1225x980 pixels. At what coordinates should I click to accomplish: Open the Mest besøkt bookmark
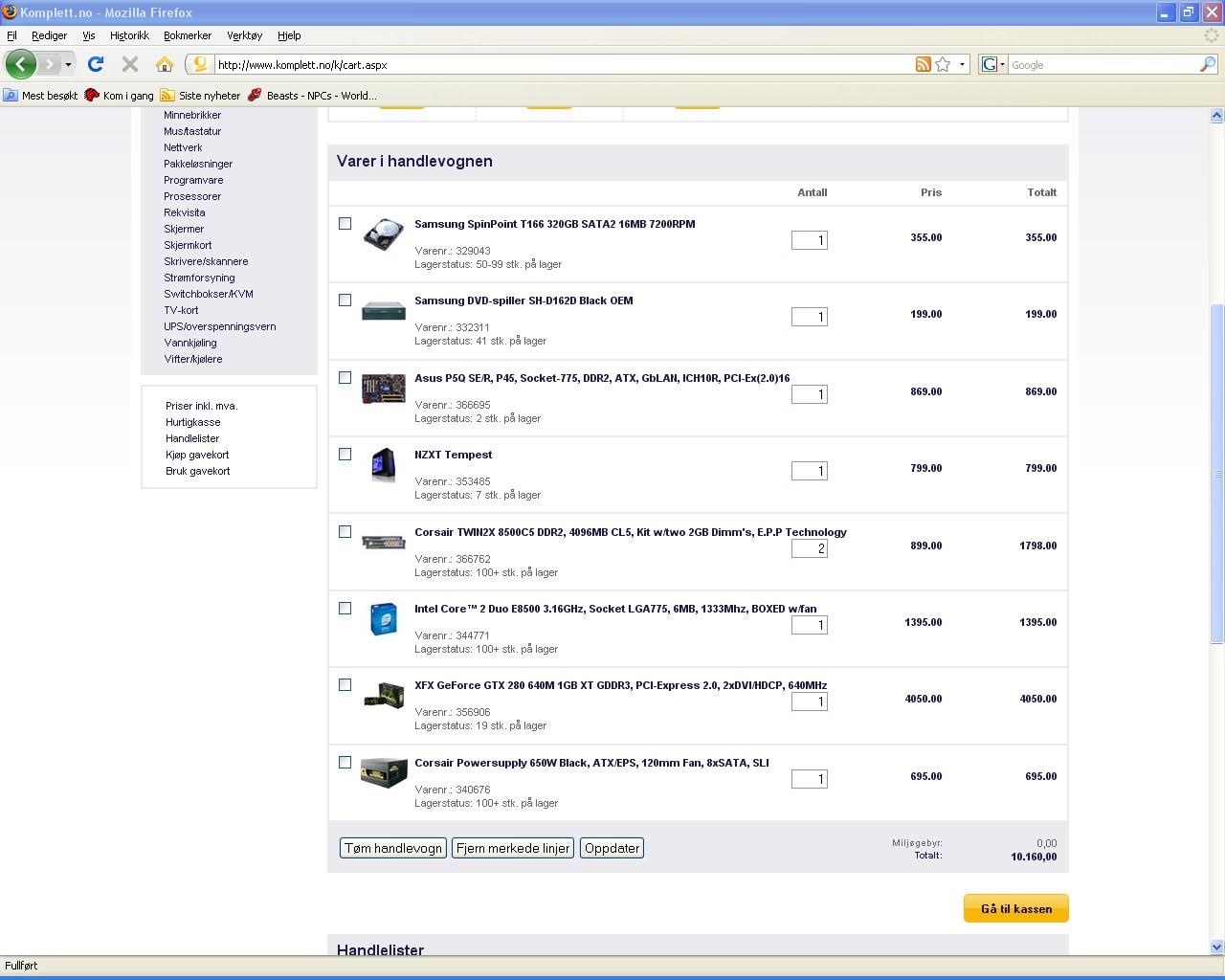(x=40, y=95)
